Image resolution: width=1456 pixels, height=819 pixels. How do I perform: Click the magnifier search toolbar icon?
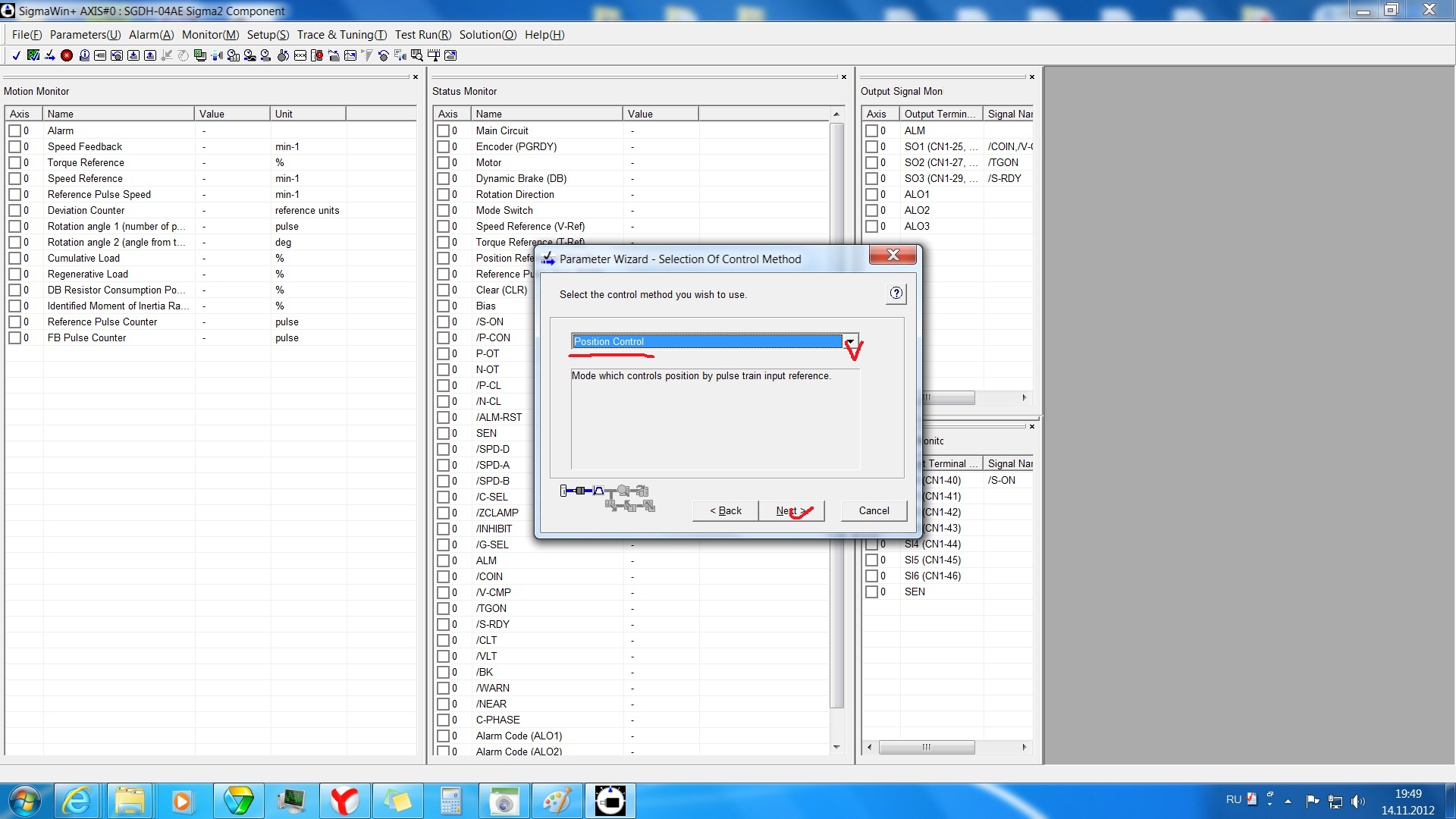(x=417, y=55)
